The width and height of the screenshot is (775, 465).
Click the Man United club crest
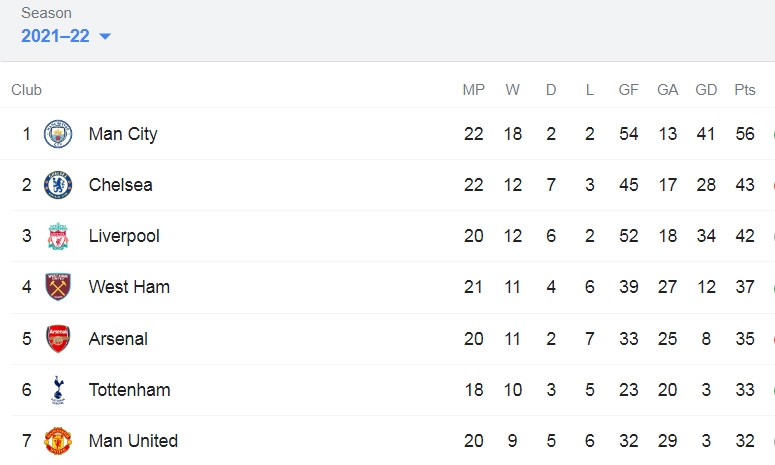58,441
